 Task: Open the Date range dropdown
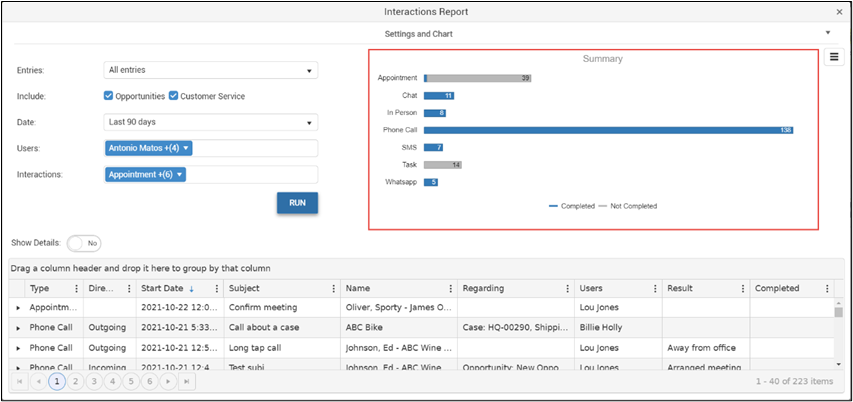[211, 122]
